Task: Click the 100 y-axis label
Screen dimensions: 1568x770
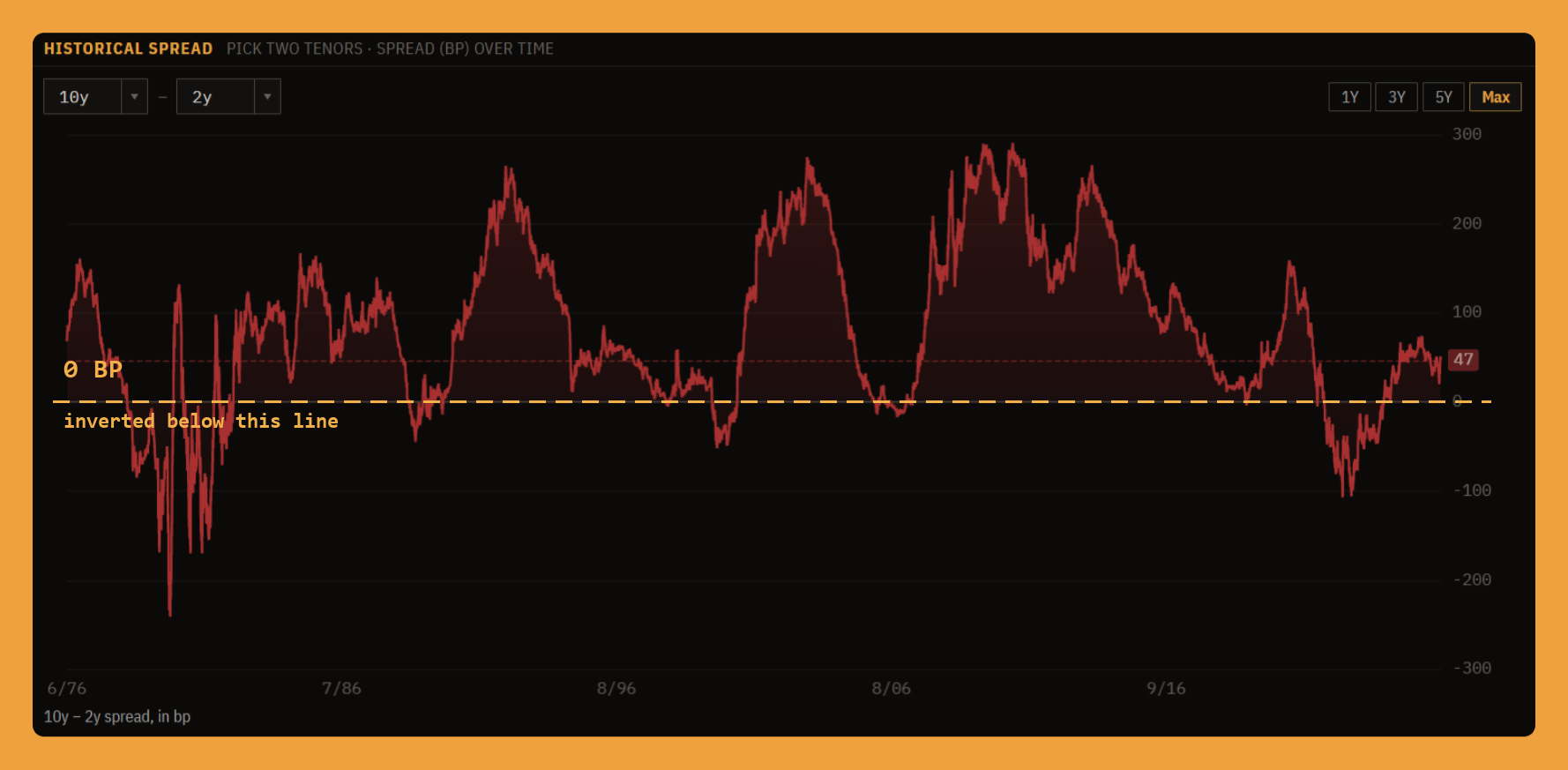Action: pyautogui.click(x=1467, y=312)
